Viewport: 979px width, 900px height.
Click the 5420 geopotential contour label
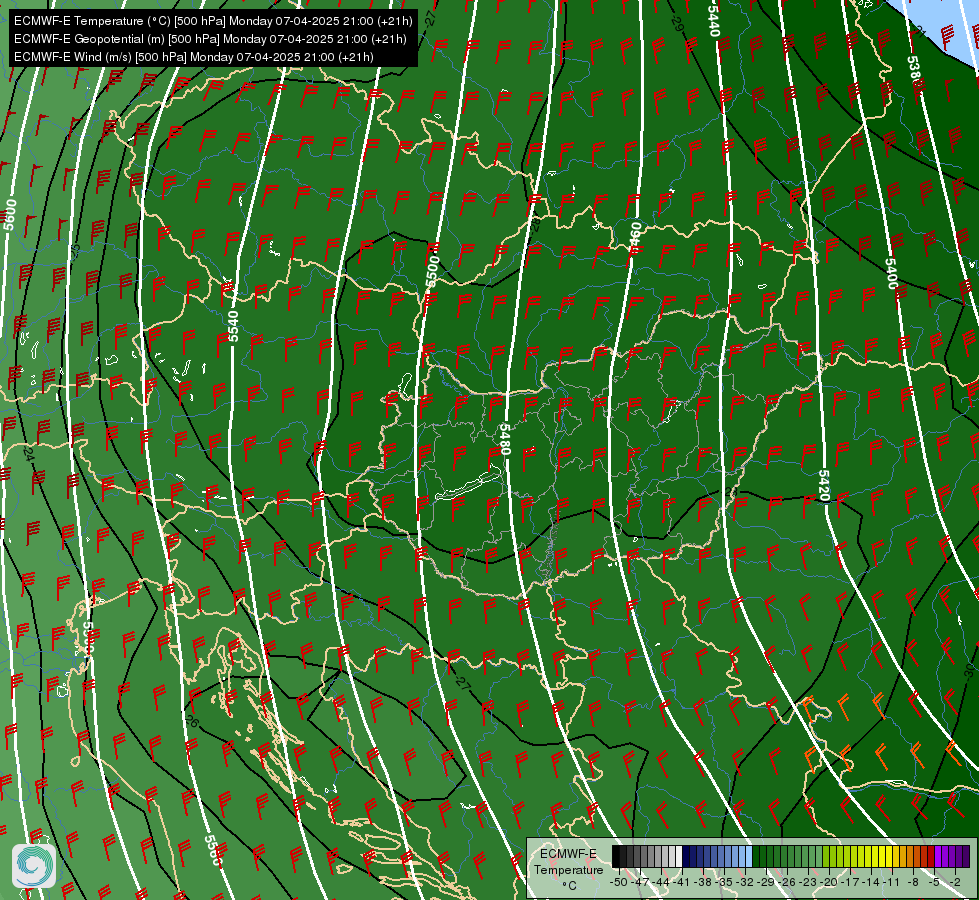pos(824,486)
